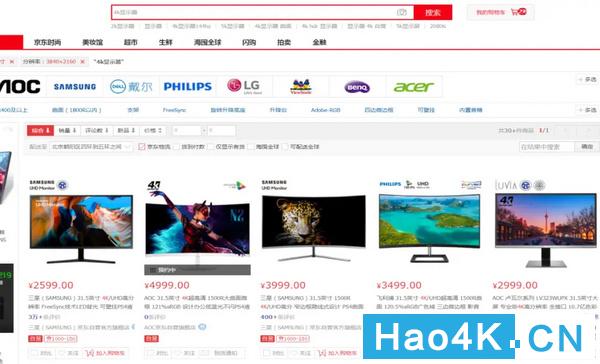Open the 美妆馆 navigation tab
Screen dimensions: 600x364
(93, 42)
